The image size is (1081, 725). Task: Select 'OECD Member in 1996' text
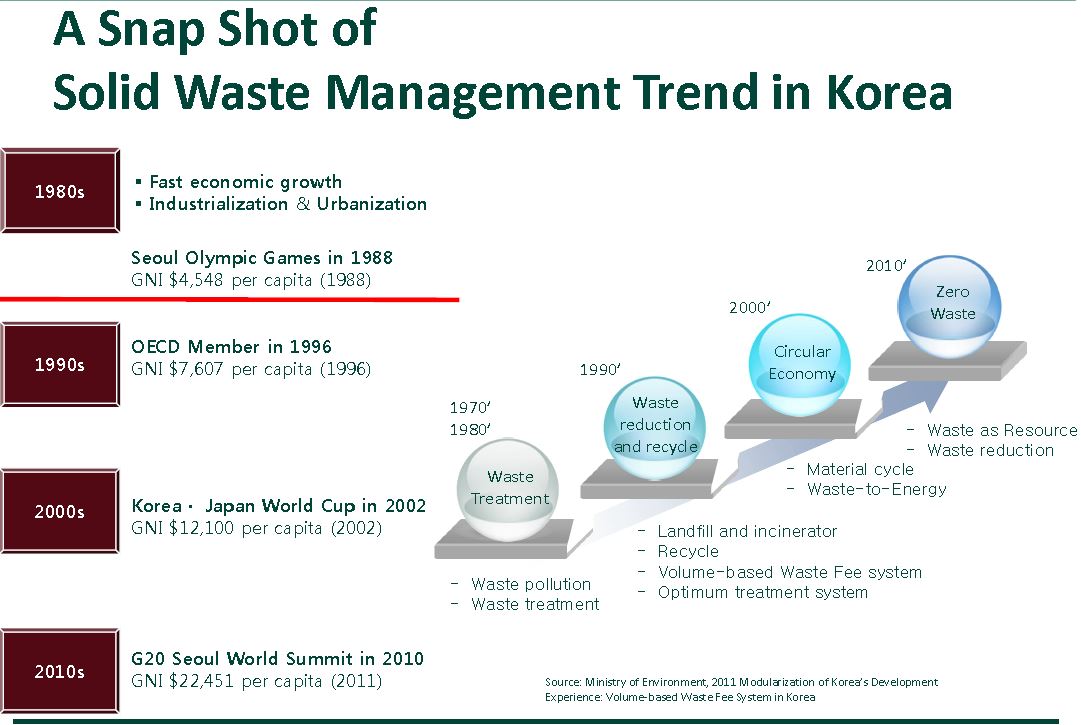[232, 347]
